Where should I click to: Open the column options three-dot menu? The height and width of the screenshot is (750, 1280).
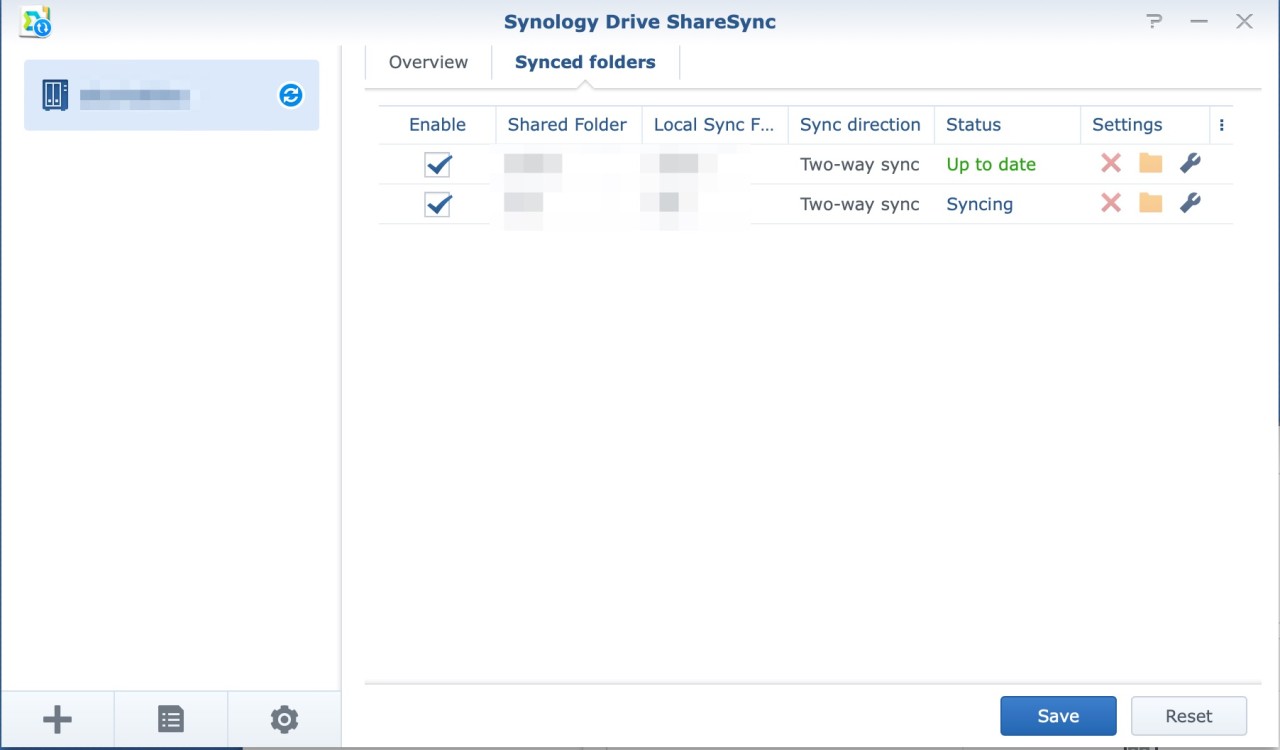[x=1221, y=124]
